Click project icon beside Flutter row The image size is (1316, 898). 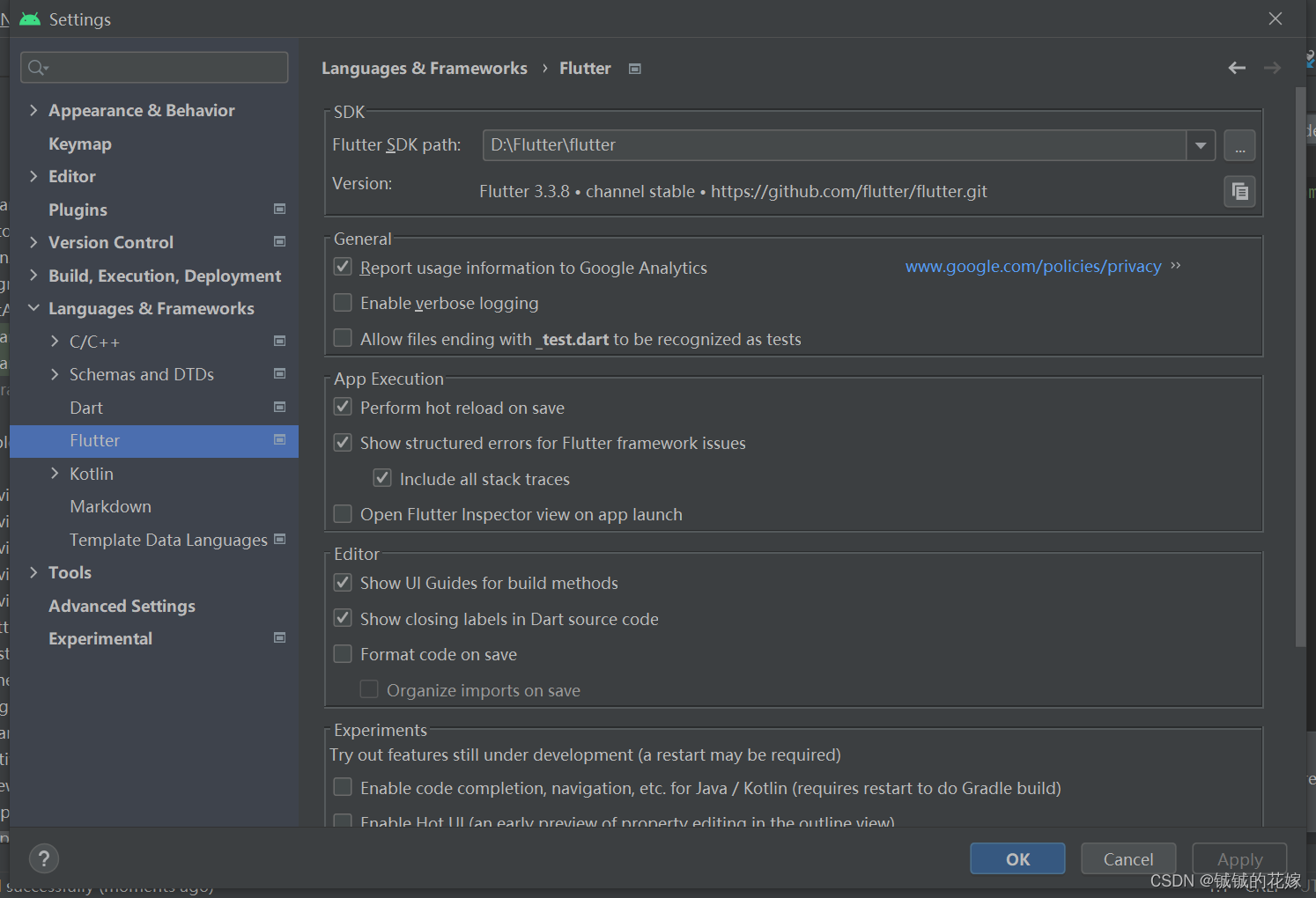(x=280, y=439)
